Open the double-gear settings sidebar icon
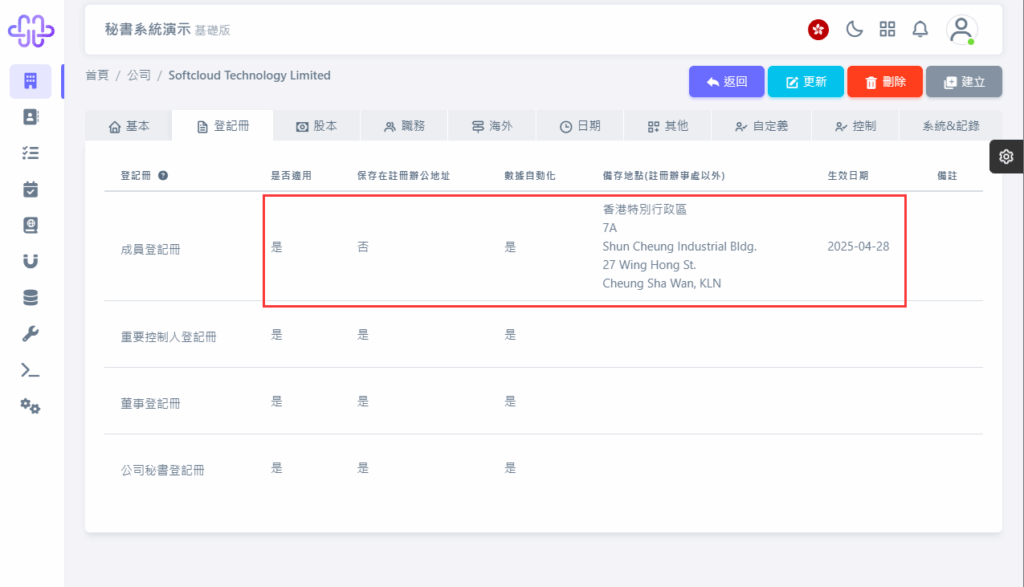This screenshot has width=1024, height=587. [30, 406]
